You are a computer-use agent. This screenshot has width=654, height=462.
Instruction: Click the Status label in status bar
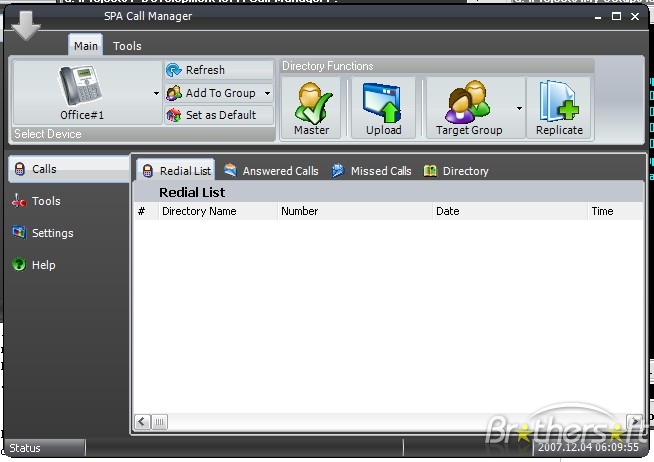[x=25, y=448]
